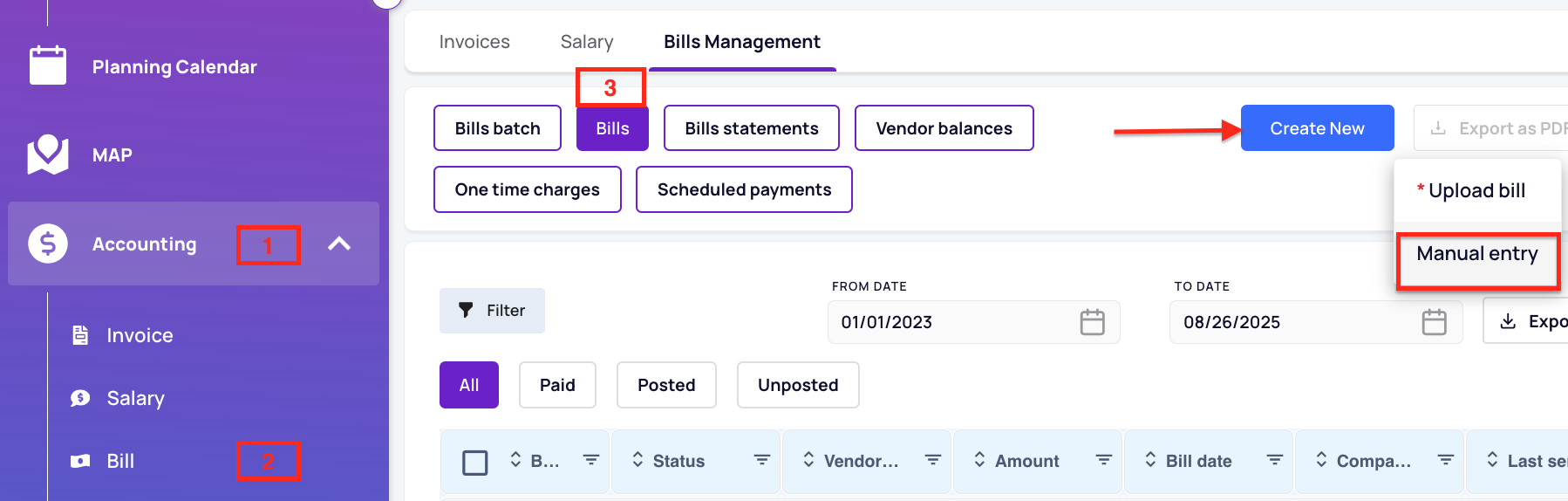Sort by Bill date column arrows
Screen dimensions: 1568x501
(x=1150, y=460)
